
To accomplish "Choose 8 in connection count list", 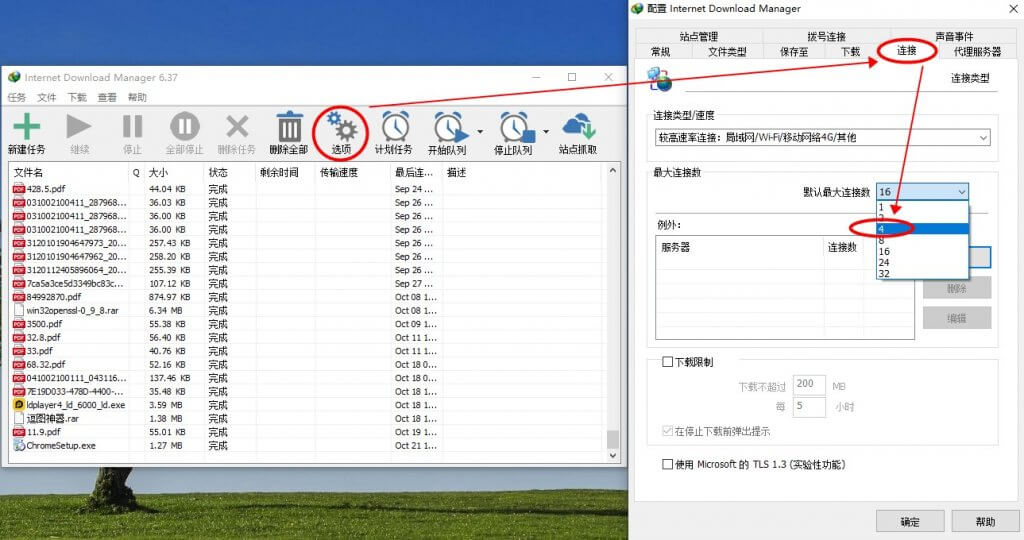I will tap(922, 240).
